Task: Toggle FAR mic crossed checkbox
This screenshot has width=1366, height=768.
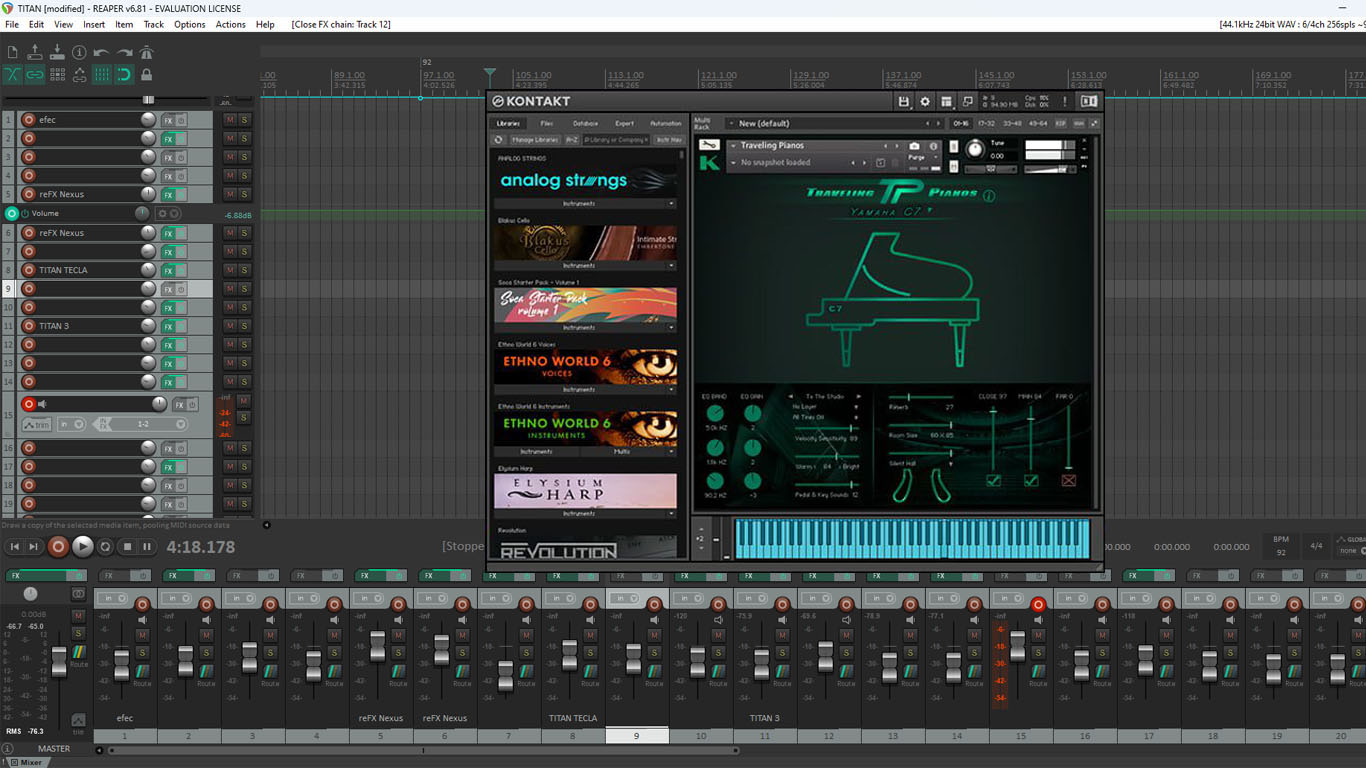Action: point(1069,481)
